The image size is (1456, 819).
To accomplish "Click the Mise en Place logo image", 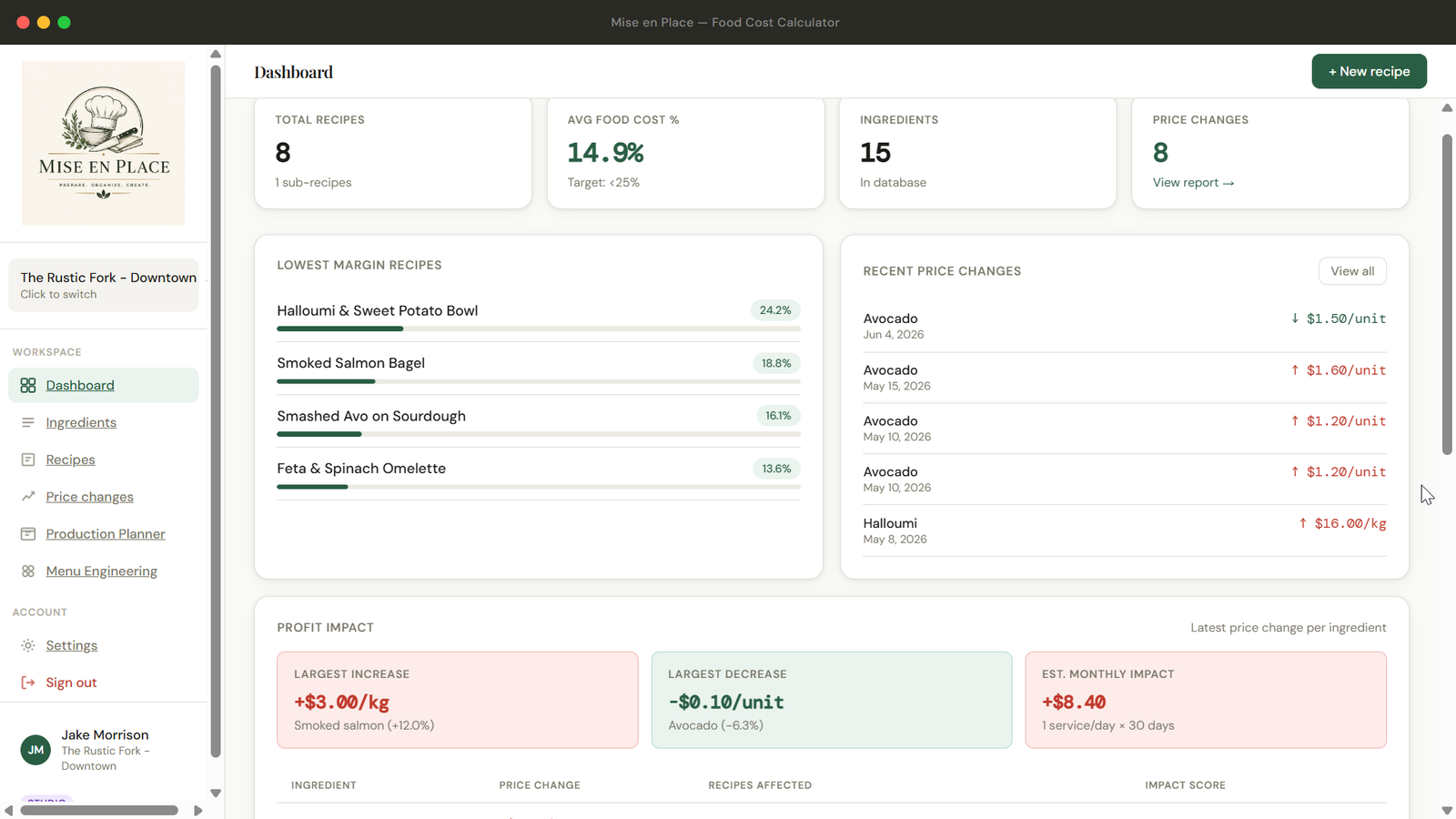I will click(104, 143).
